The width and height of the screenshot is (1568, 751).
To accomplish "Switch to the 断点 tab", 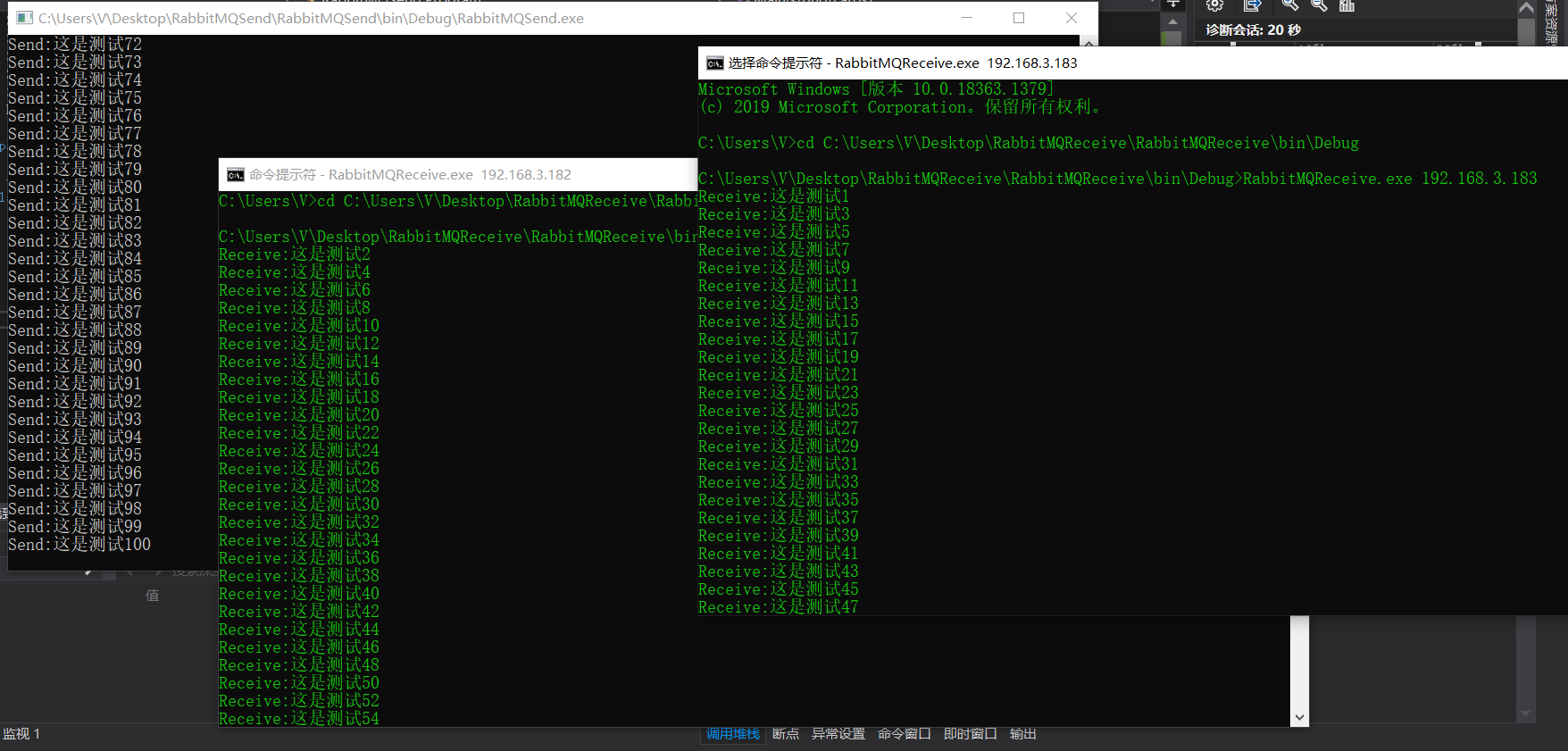I will pos(786,734).
